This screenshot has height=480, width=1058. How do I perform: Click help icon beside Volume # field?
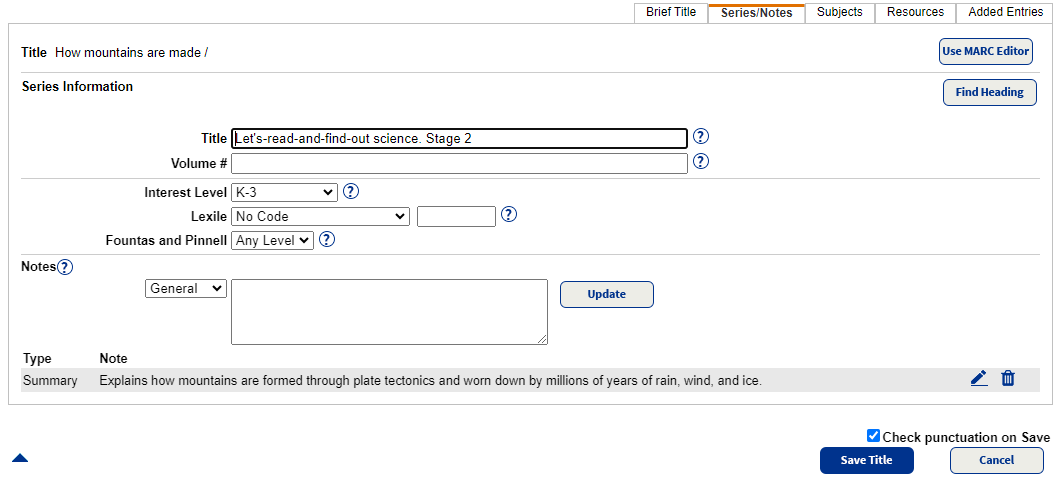click(701, 162)
